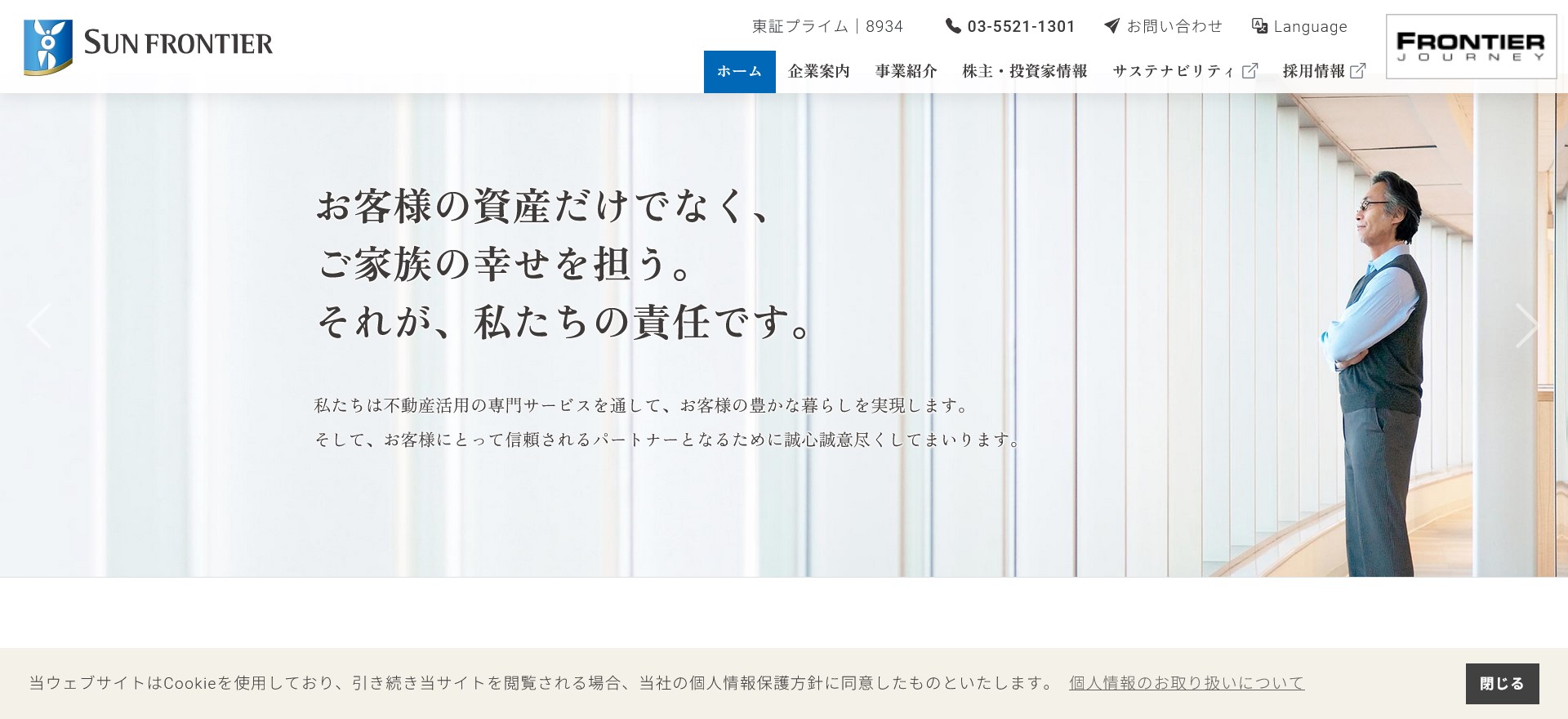Click phone number 03-5521-1301
Image resolution: width=1568 pixels, height=719 pixels.
[1021, 26]
